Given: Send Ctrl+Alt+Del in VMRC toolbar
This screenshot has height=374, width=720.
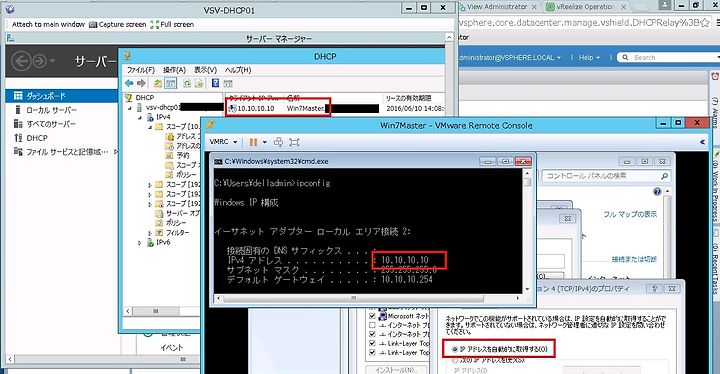Looking at the screenshot, I should click(278, 142).
